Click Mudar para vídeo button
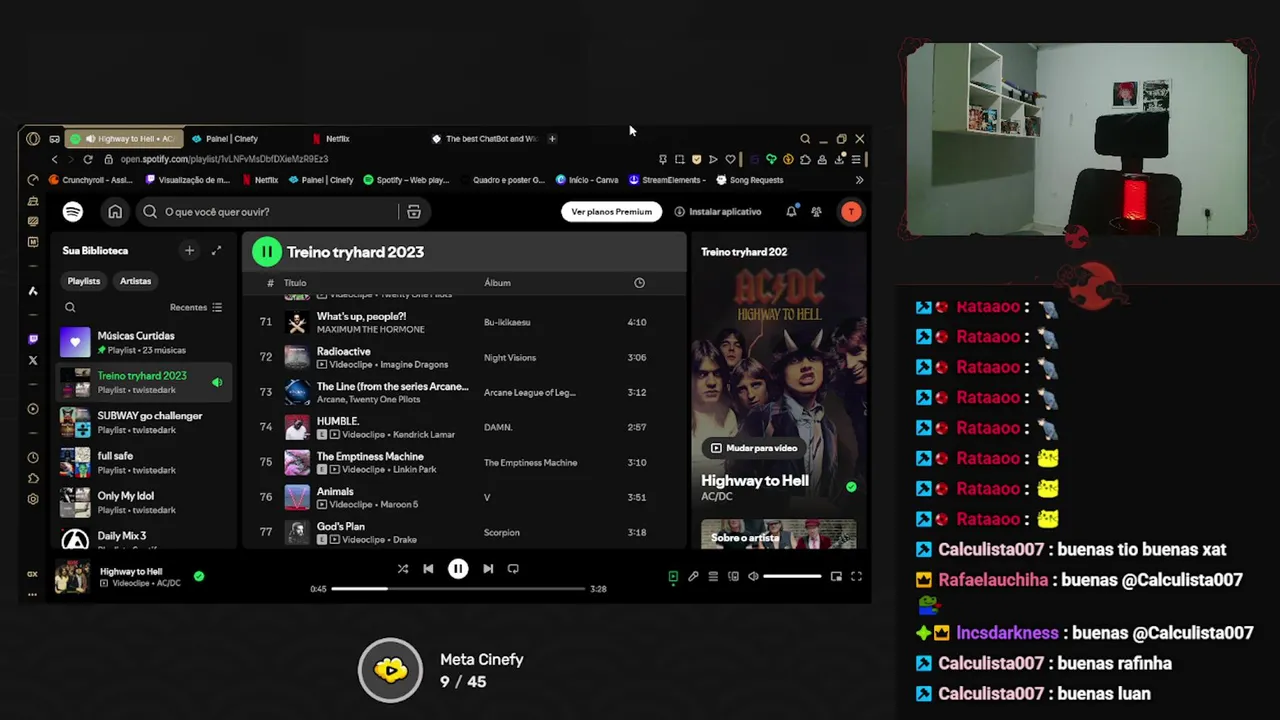 click(x=754, y=448)
